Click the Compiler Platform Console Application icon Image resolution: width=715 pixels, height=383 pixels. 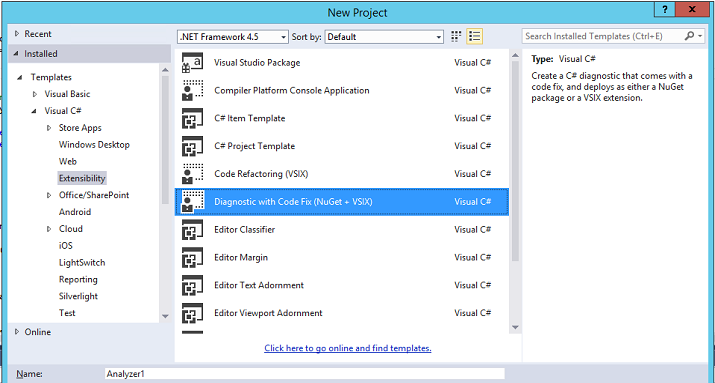192,90
